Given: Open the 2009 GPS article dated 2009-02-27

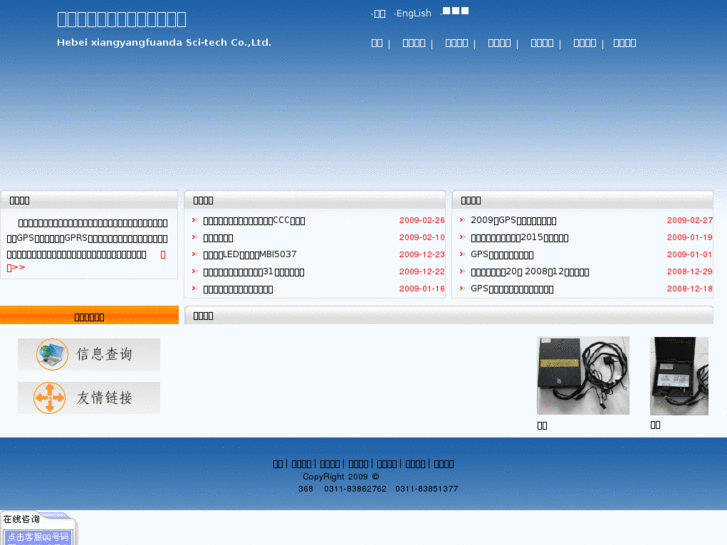Looking at the screenshot, I should 513,221.
